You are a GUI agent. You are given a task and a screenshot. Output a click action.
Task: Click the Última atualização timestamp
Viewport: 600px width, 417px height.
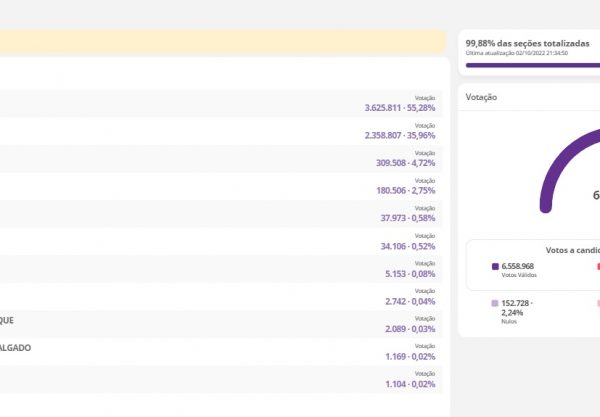pyautogui.click(x=518, y=53)
